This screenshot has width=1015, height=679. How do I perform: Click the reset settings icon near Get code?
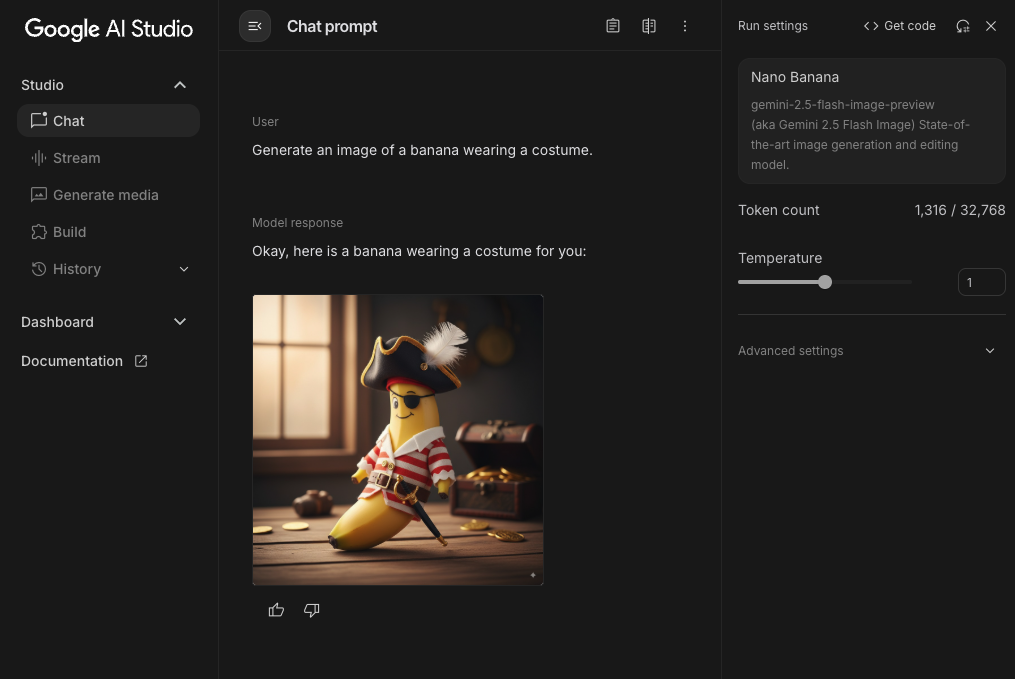pos(963,26)
